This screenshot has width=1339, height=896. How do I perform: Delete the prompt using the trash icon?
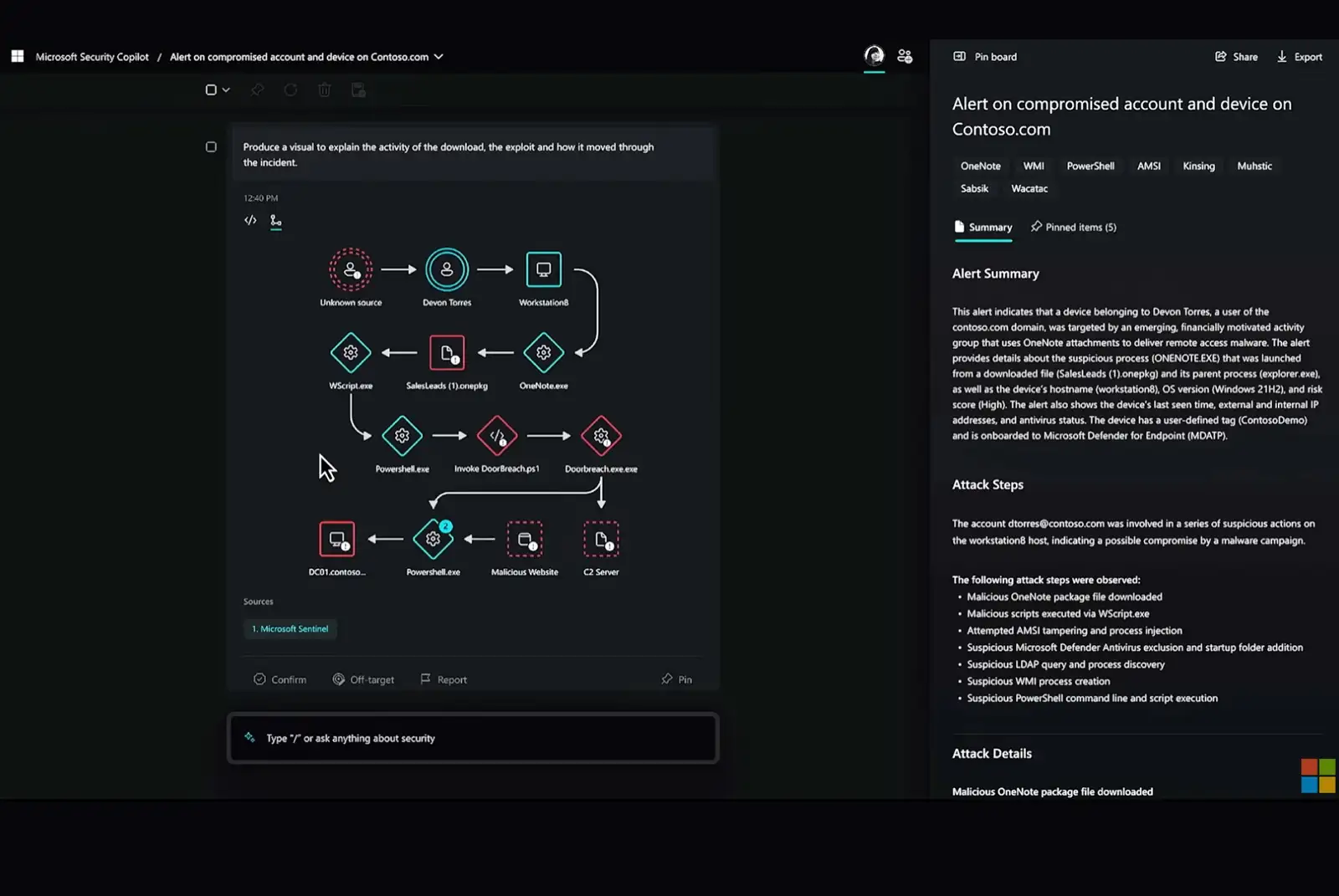[x=324, y=90]
